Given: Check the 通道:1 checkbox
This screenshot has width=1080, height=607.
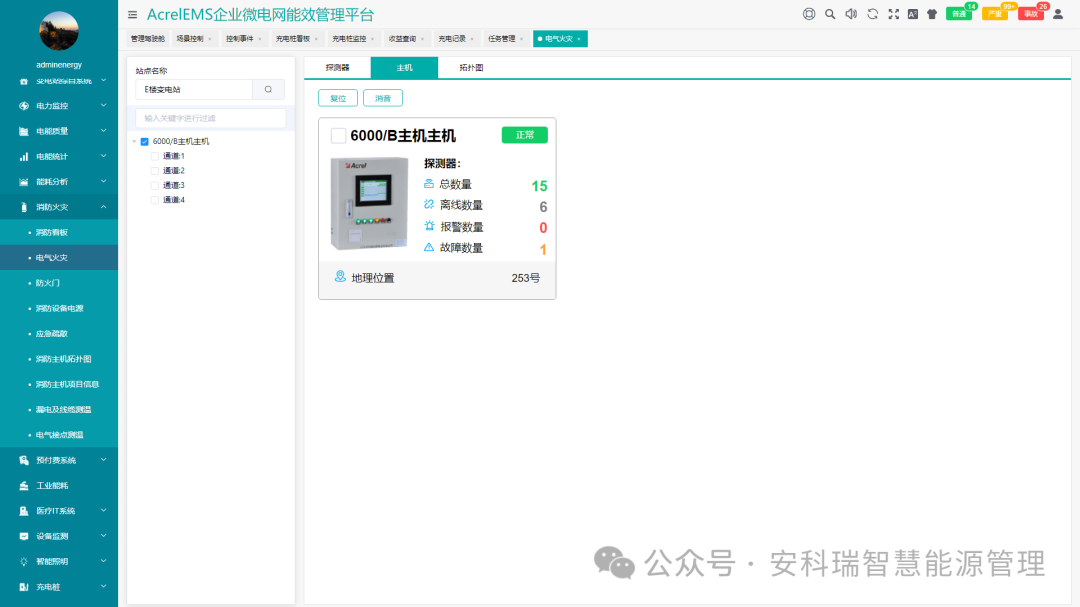Looking at the screenshot, I should point(154,155).
